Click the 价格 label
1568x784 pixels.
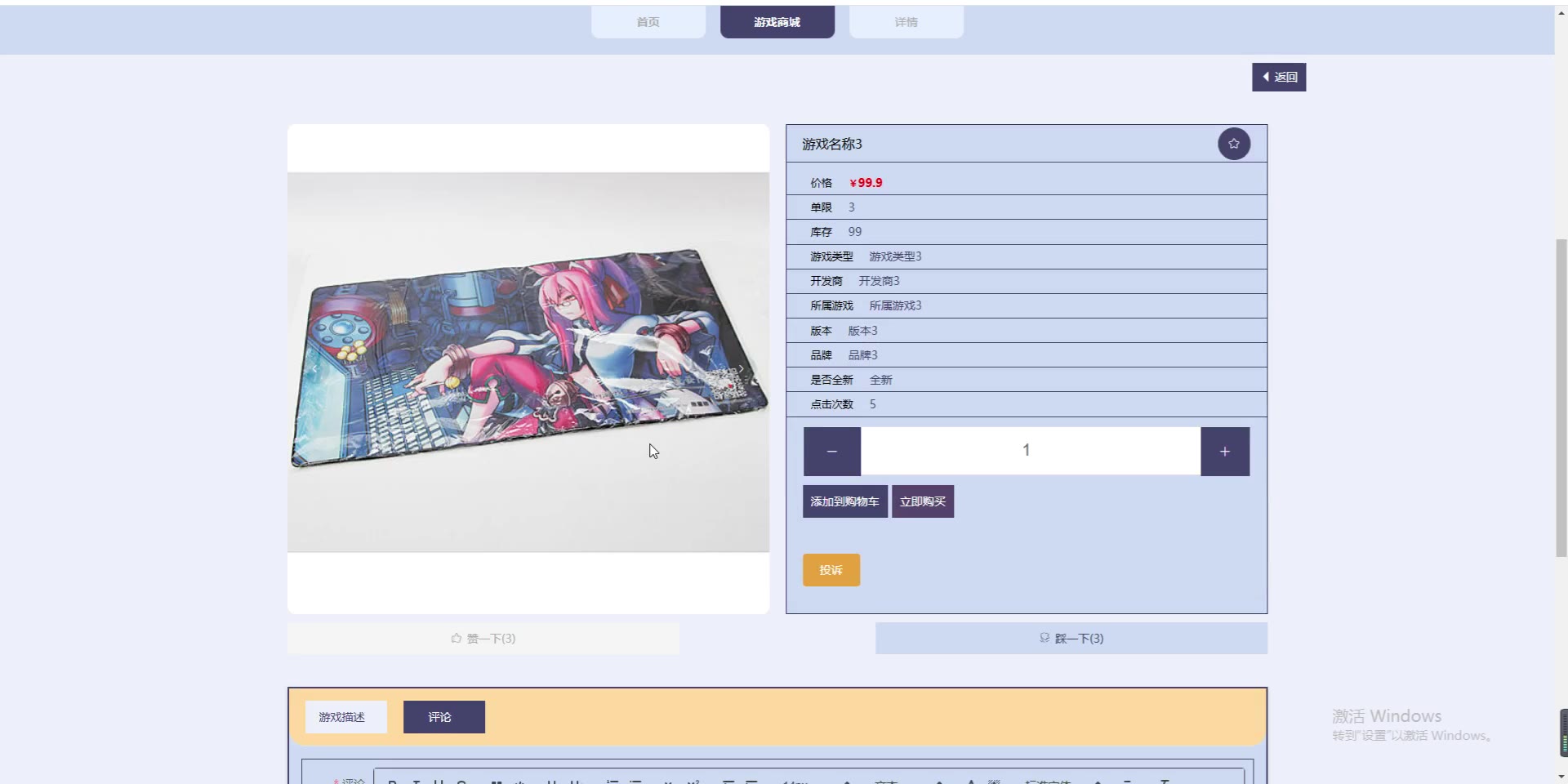coord(822,183)
